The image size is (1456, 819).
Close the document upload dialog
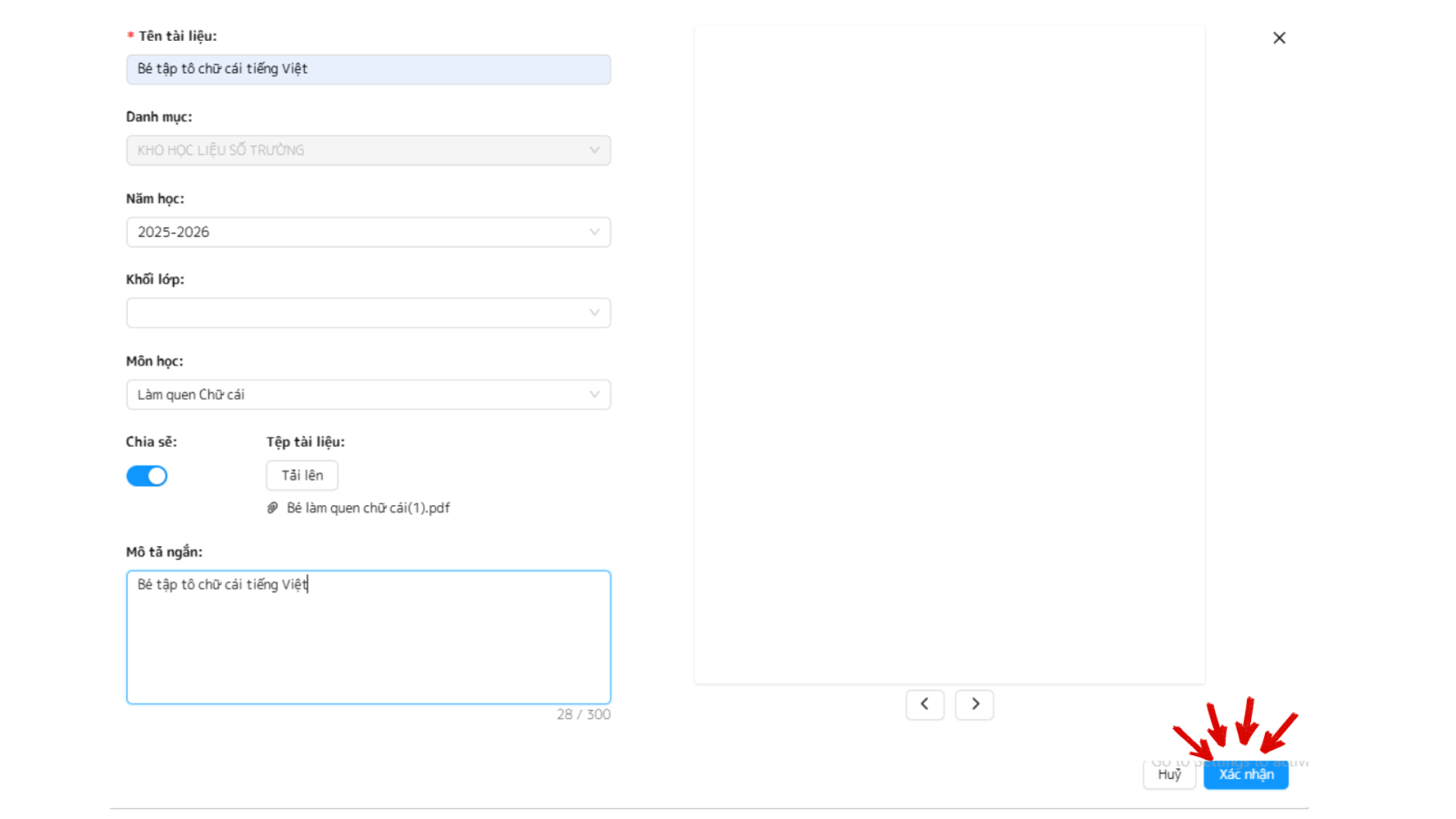pyautogui.click(x=1279, y=38)
